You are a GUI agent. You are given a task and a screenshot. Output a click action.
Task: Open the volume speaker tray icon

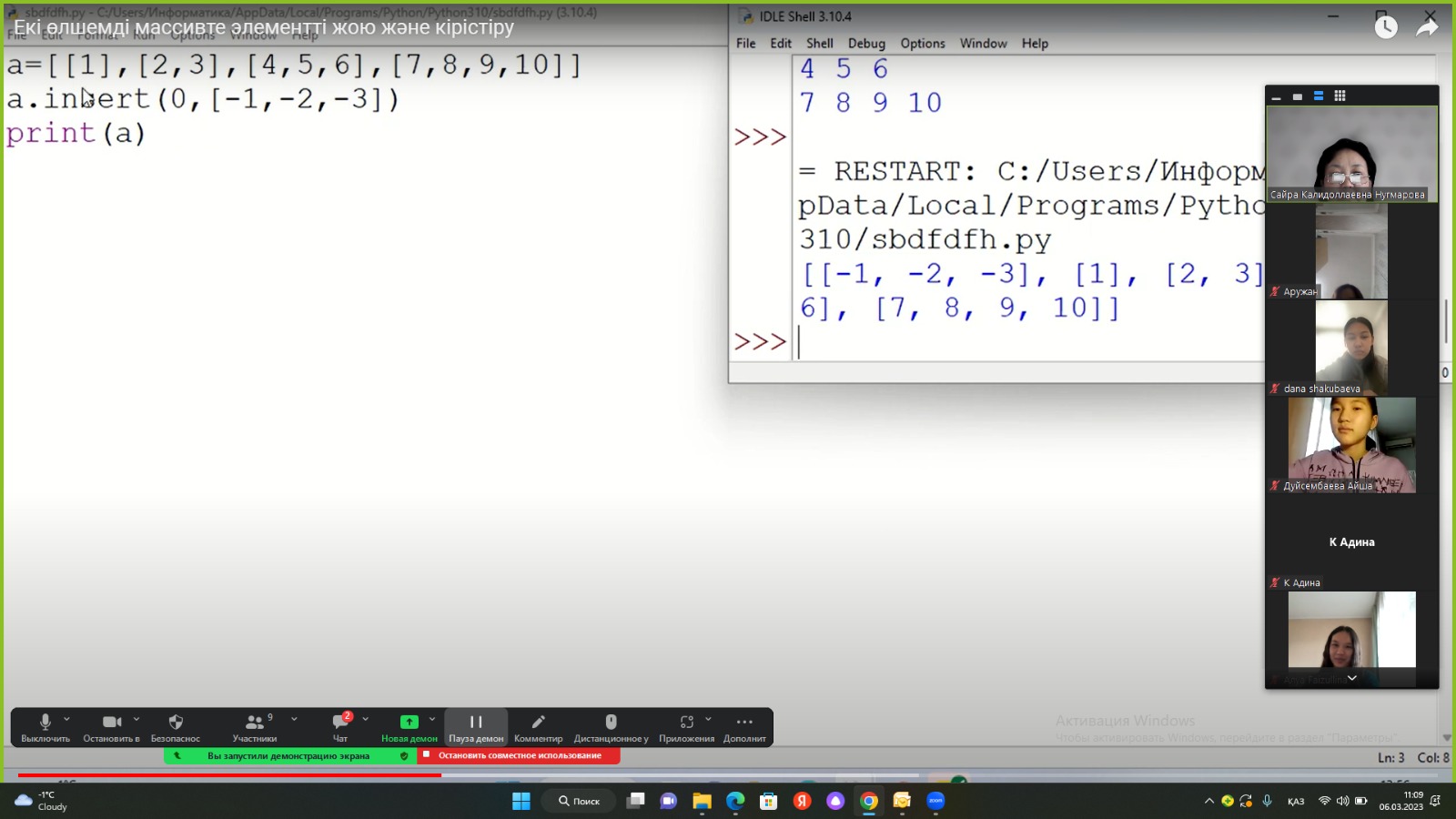click(x=1342, y=801)
